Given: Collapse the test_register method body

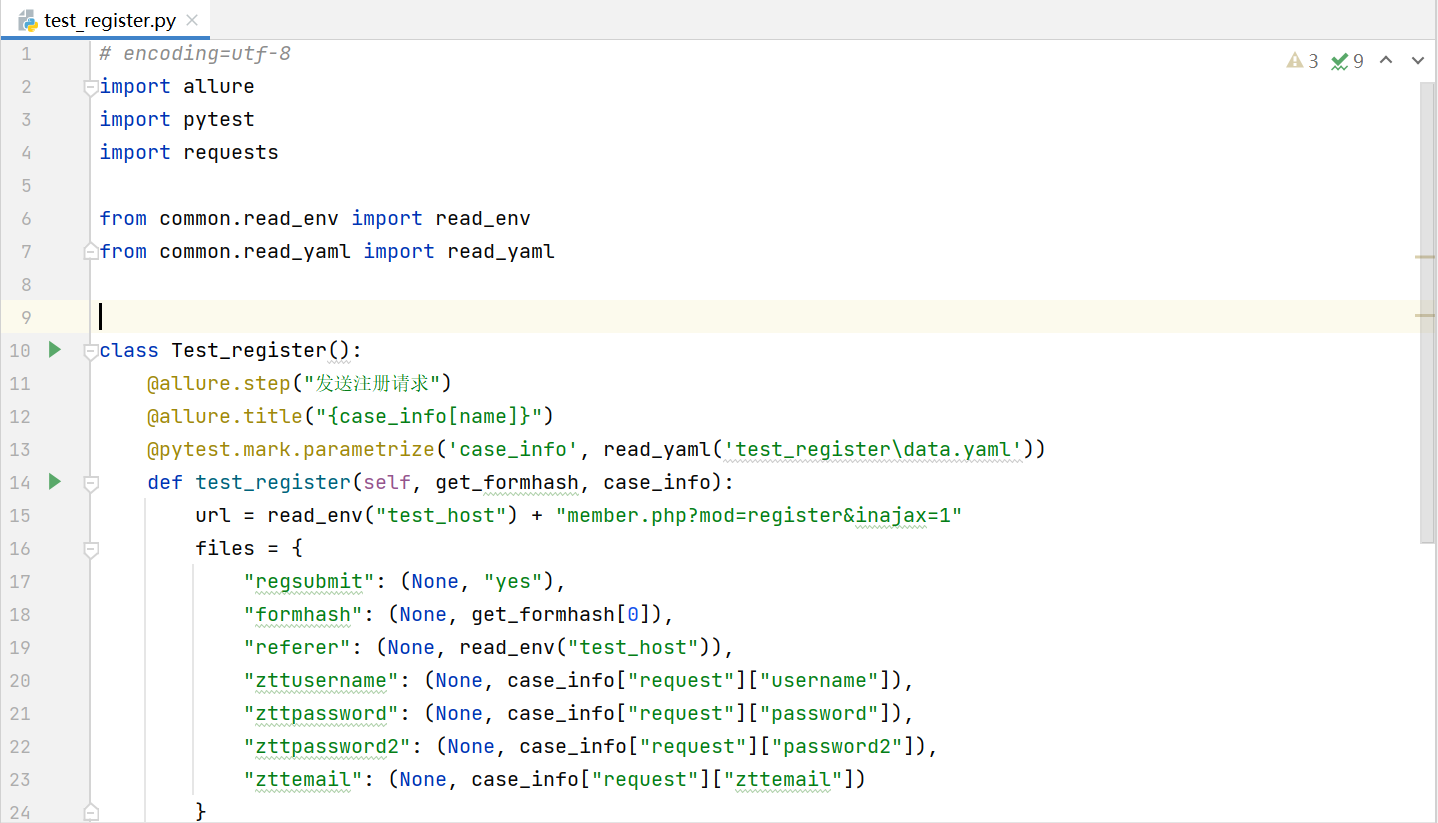Looking at the screenshot, I should pyautogui.click(x=90, y=482).
